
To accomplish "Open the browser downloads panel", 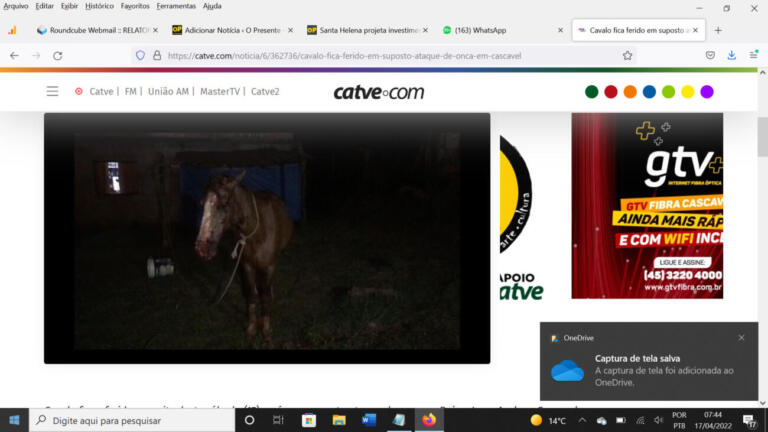I will click(x=732, y=55).
